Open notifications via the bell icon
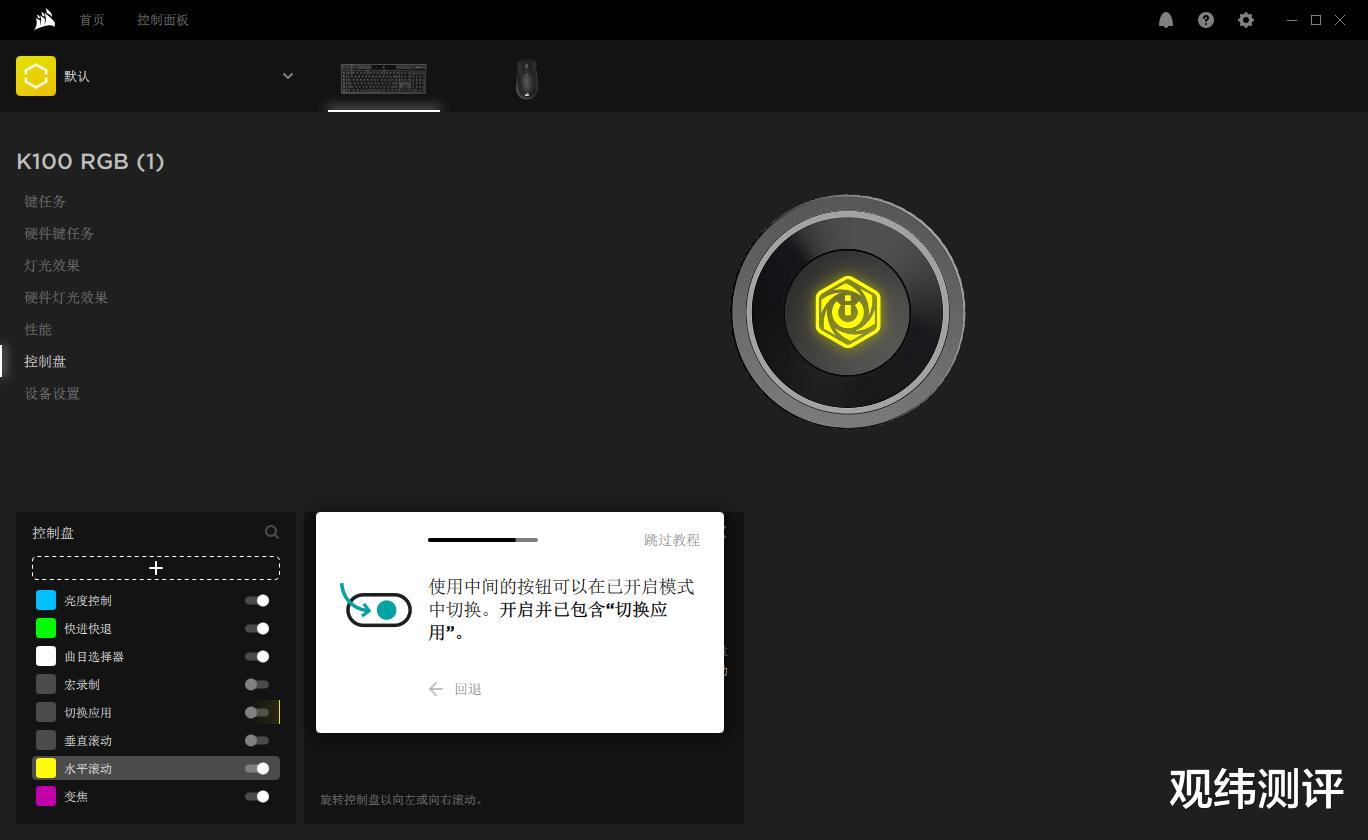The height and width of the screenshot is (840, 1368). pyautogui.click(x=1165, y=19)
